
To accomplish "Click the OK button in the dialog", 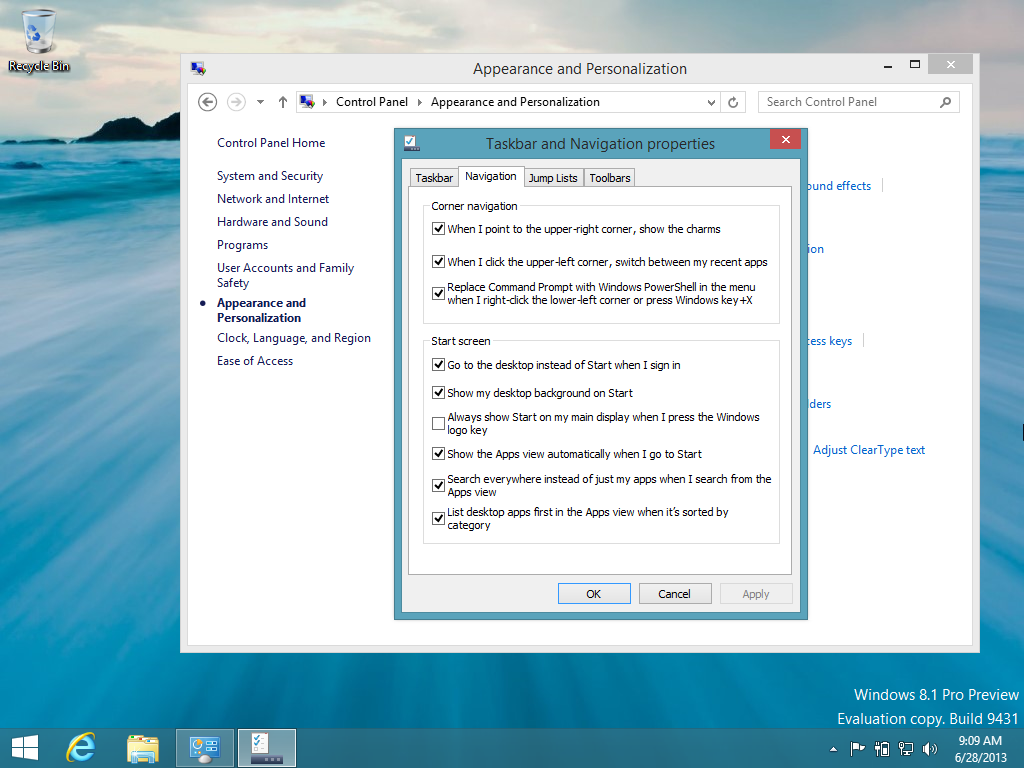I will (x=594, y=594).
